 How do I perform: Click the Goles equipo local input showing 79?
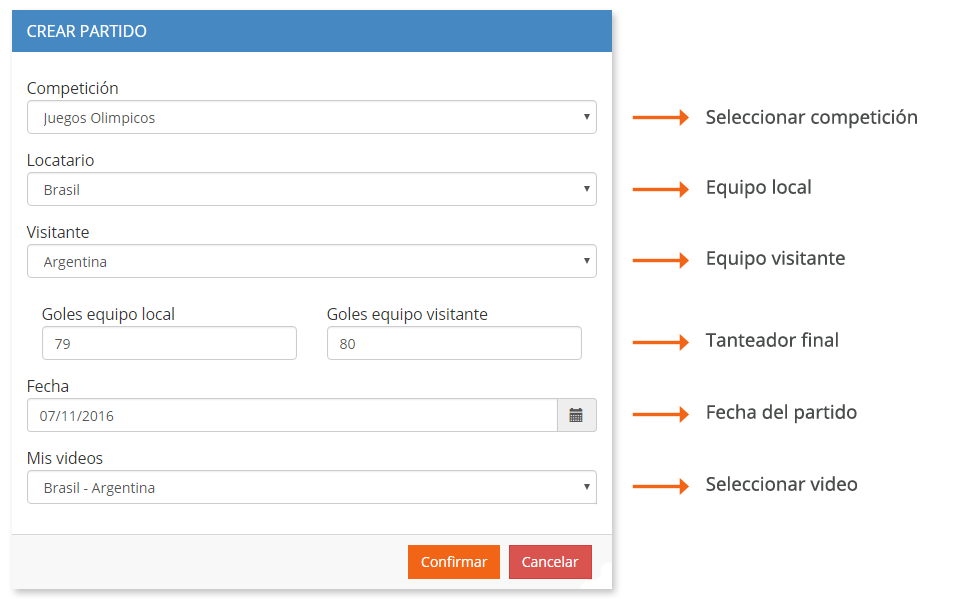[168, 343]
